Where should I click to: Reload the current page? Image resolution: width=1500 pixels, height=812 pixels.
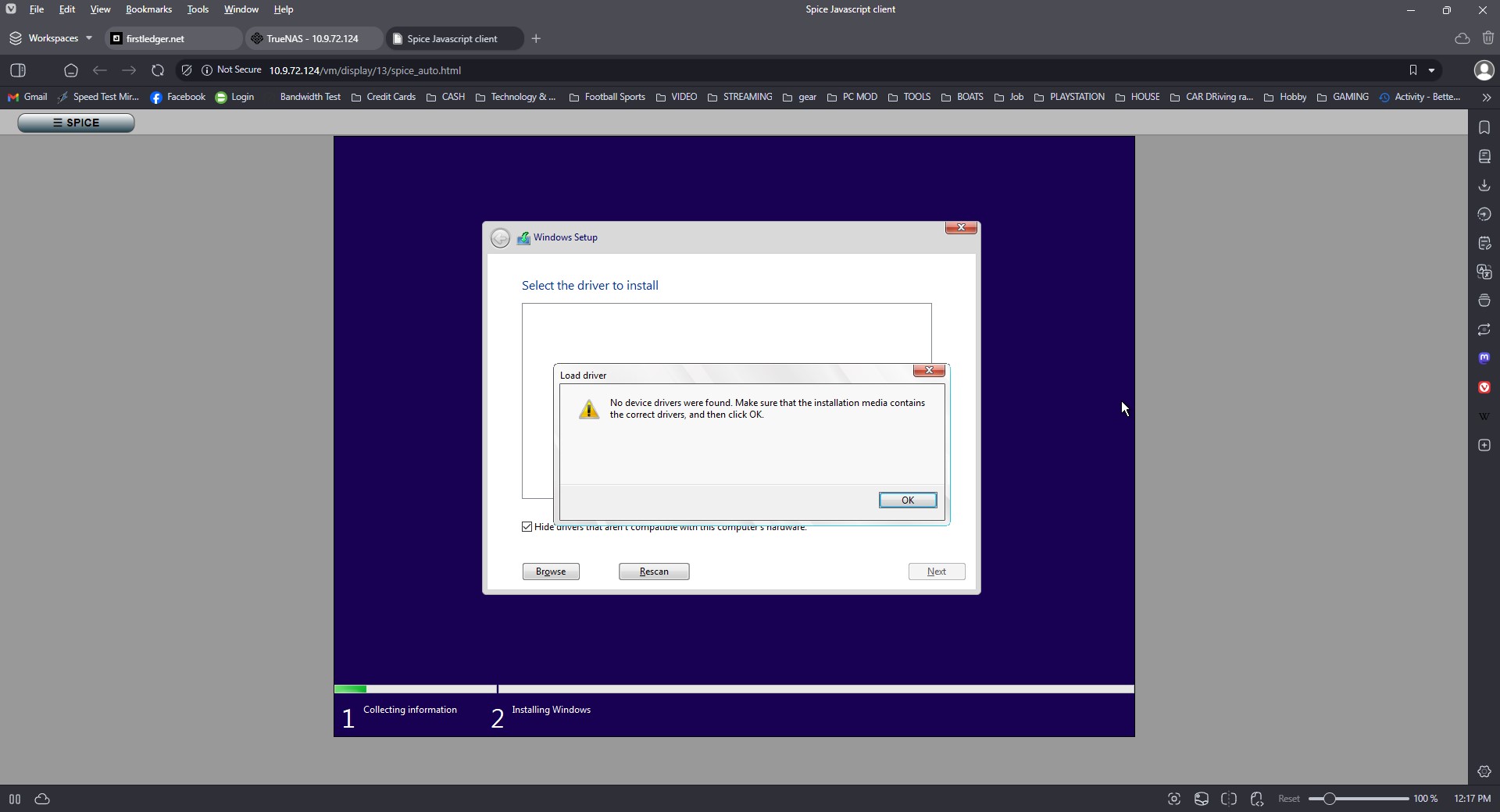[x=158, y=70]
